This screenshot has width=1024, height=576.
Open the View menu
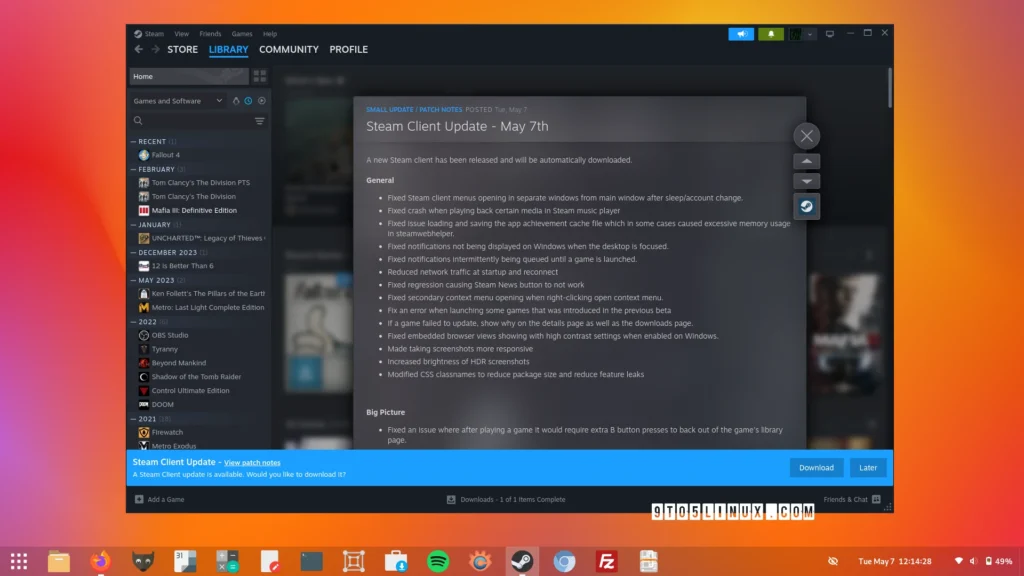click(x=182, y=34)
